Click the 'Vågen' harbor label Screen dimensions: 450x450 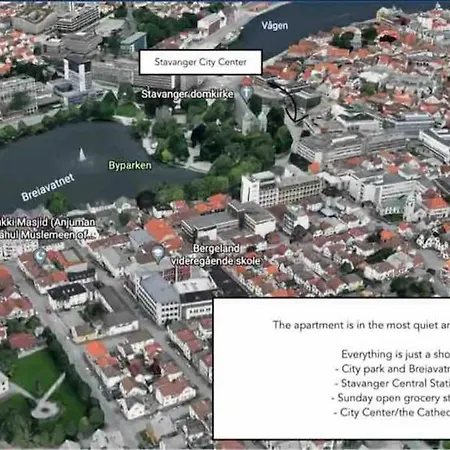tap(274, 26)
